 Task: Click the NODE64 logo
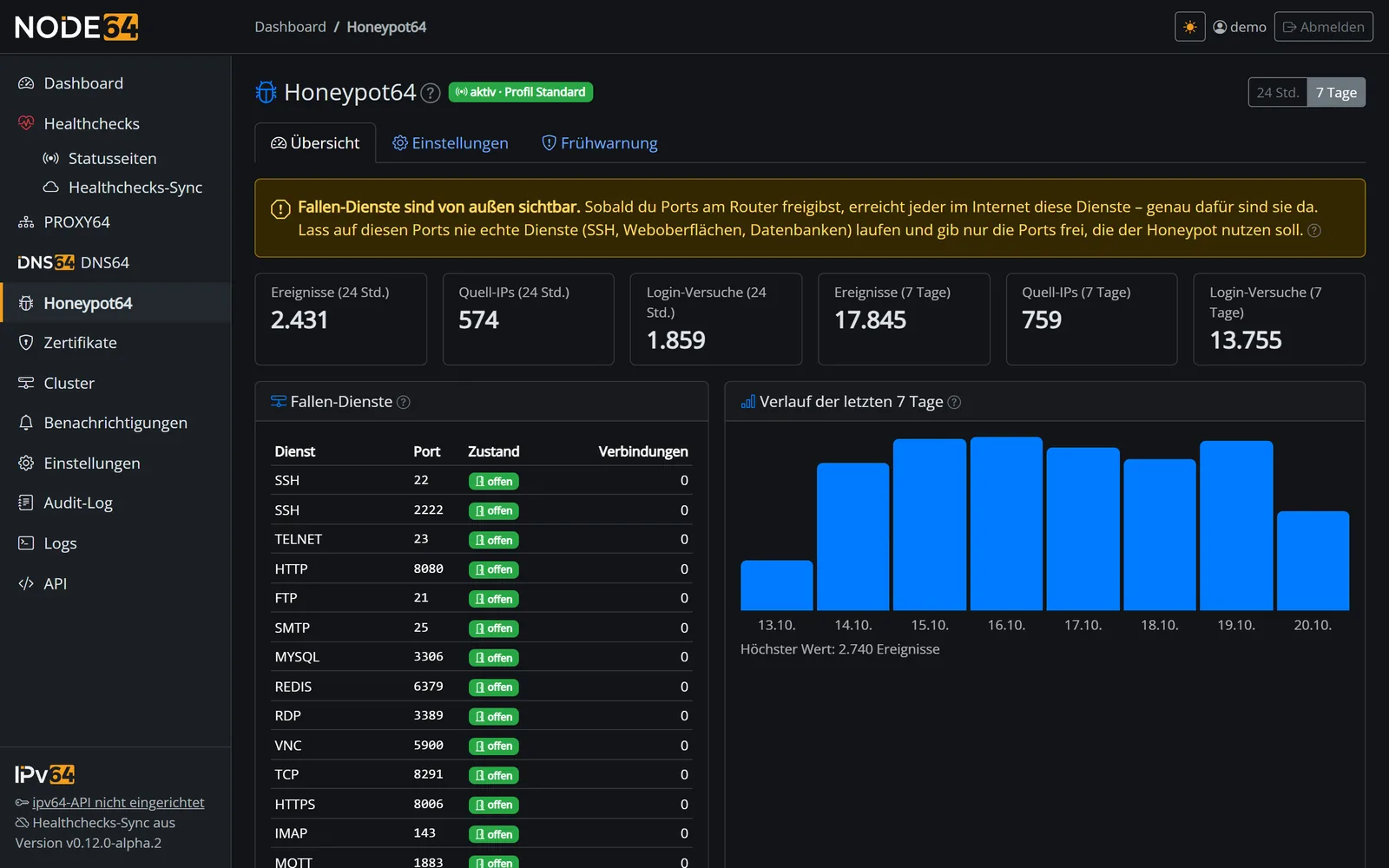pyautogui.click(x=76, y=27)
